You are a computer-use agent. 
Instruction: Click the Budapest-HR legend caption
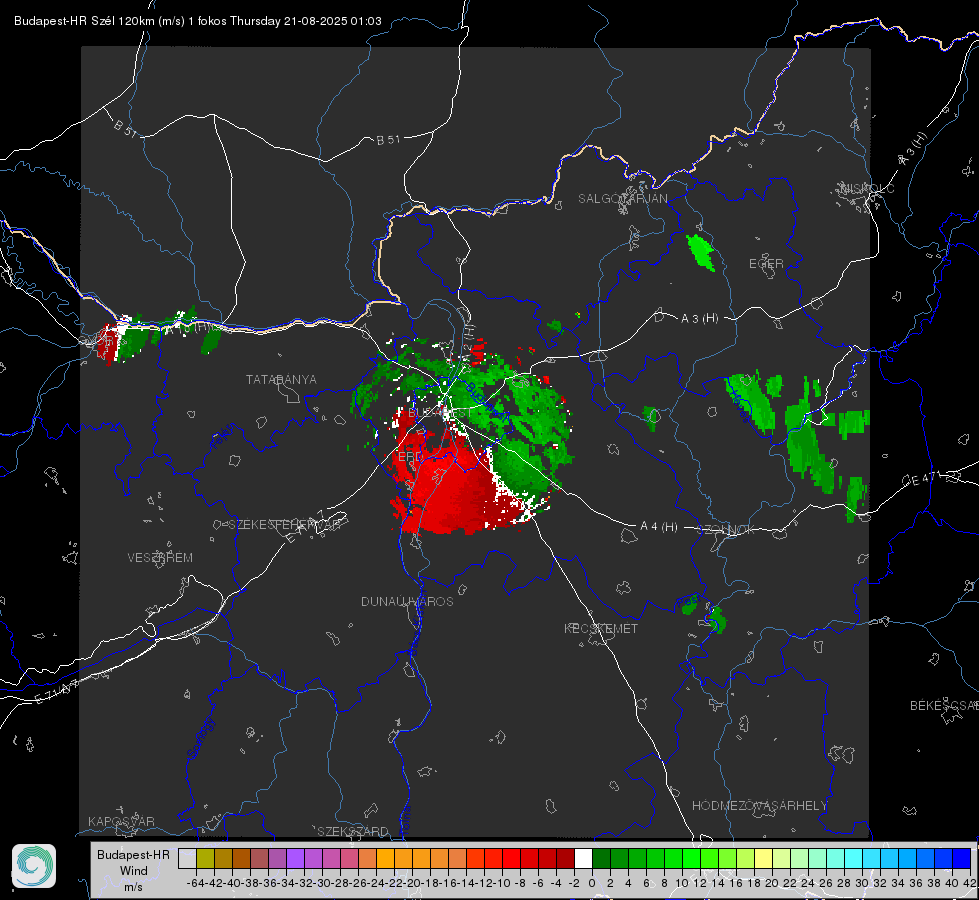pyautogui.click(x=133, y=854)
